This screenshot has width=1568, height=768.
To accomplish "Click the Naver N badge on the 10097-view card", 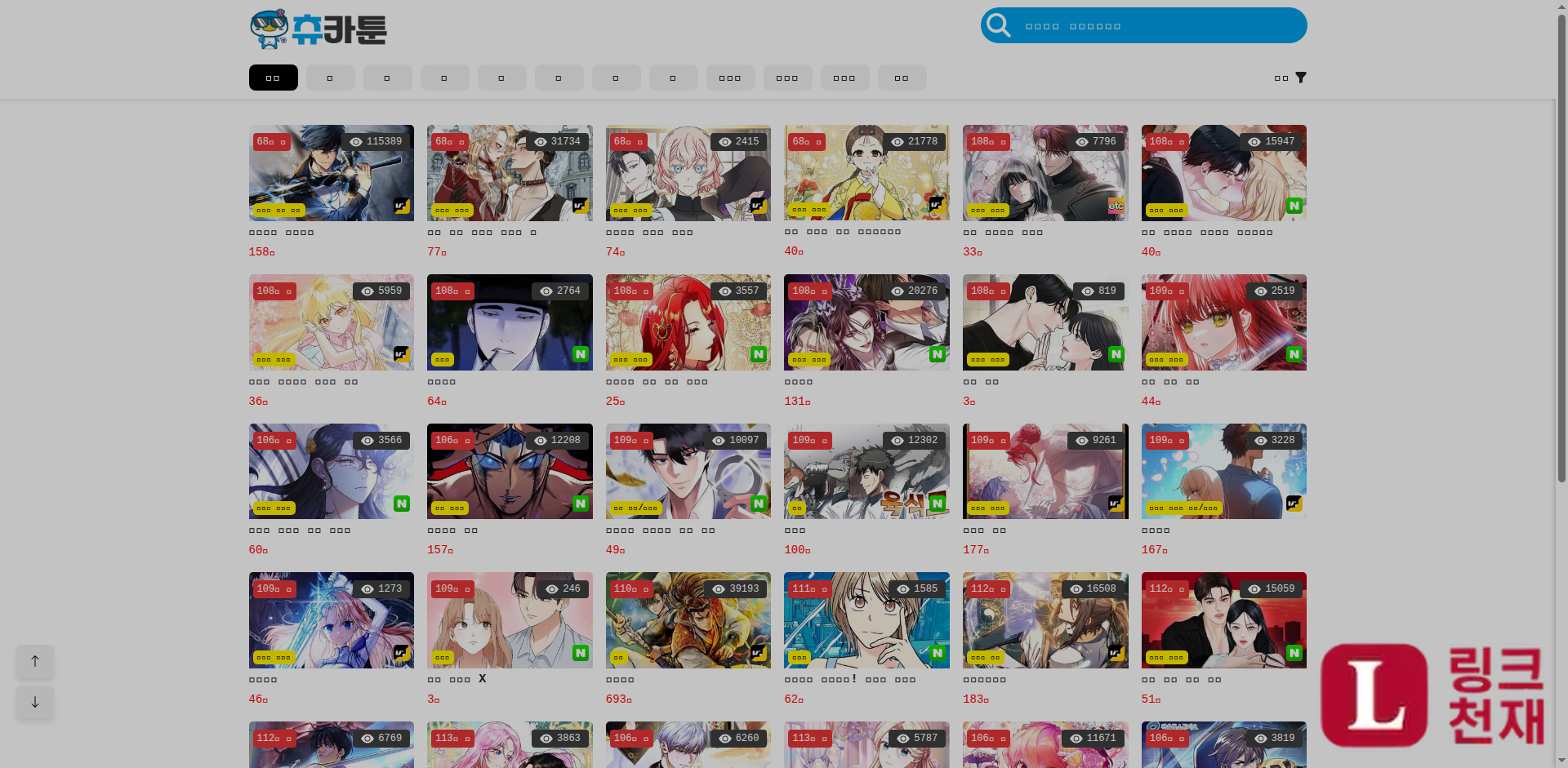I will coord(759,504).
